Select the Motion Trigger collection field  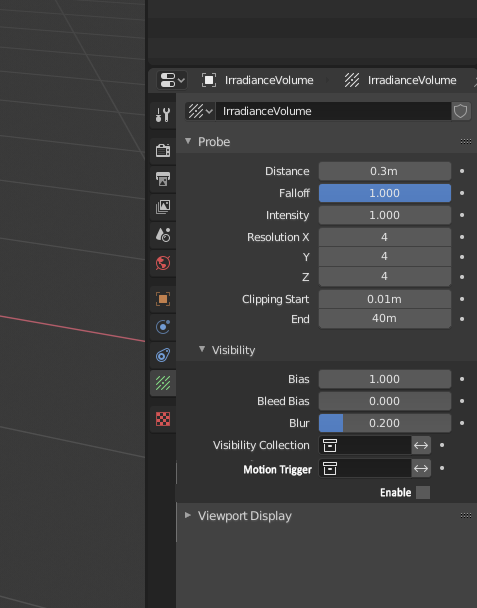click(x=365, y=469)
